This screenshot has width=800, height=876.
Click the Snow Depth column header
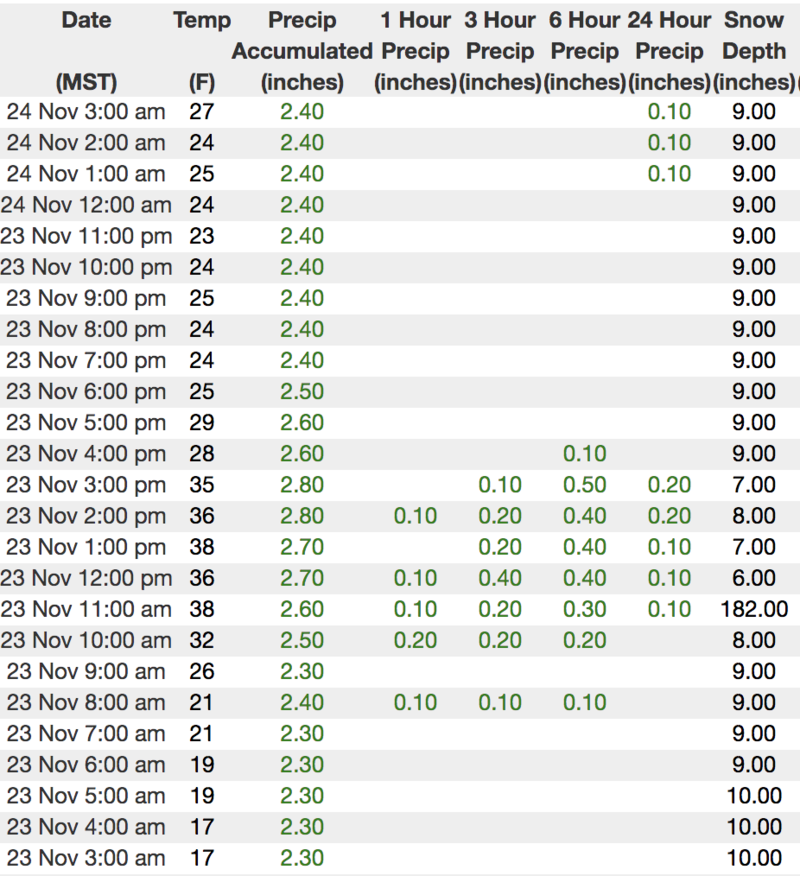754,50
